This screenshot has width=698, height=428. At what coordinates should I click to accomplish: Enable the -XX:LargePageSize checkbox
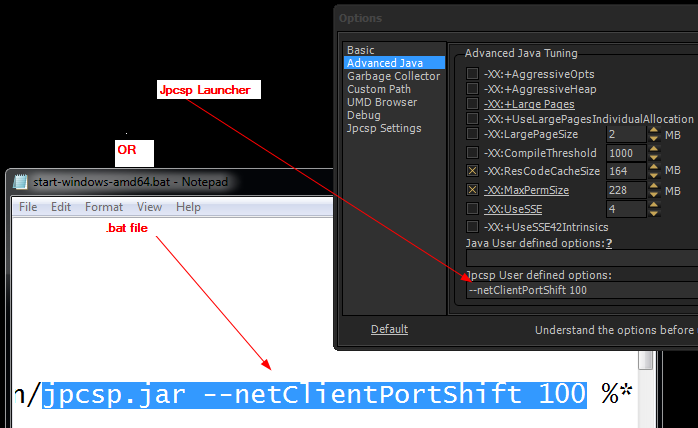(472, 134)
